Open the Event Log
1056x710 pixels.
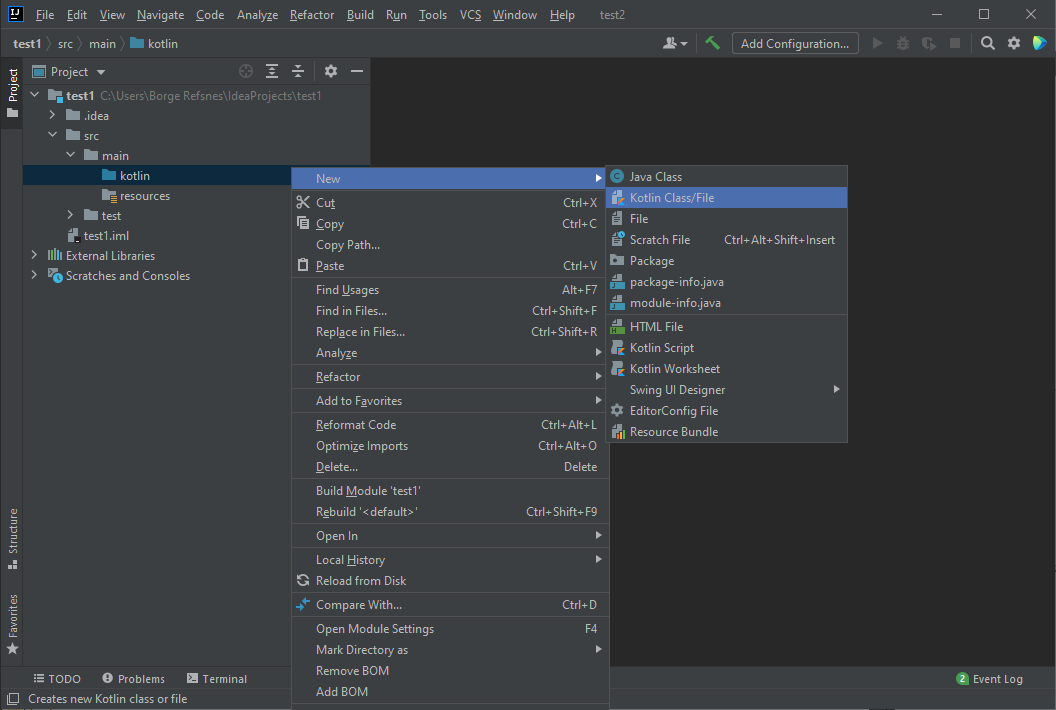click(989, 679)
